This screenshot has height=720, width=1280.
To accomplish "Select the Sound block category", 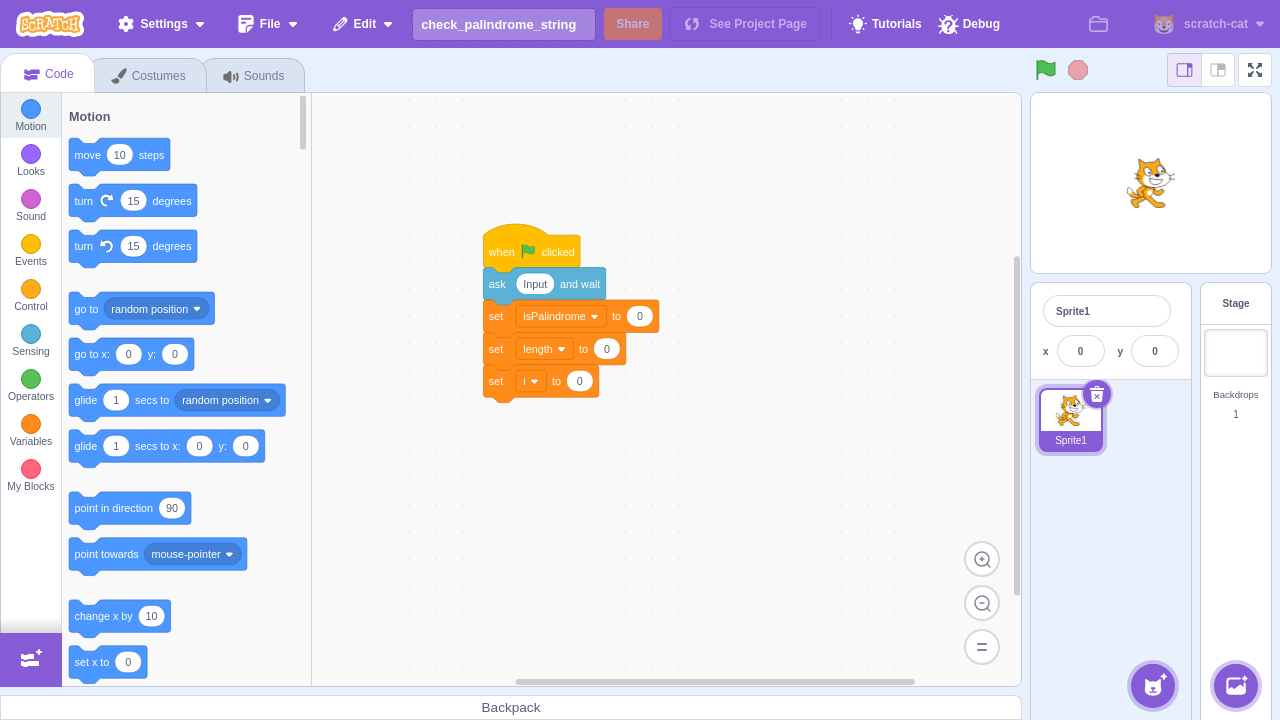I will point(31,206).
